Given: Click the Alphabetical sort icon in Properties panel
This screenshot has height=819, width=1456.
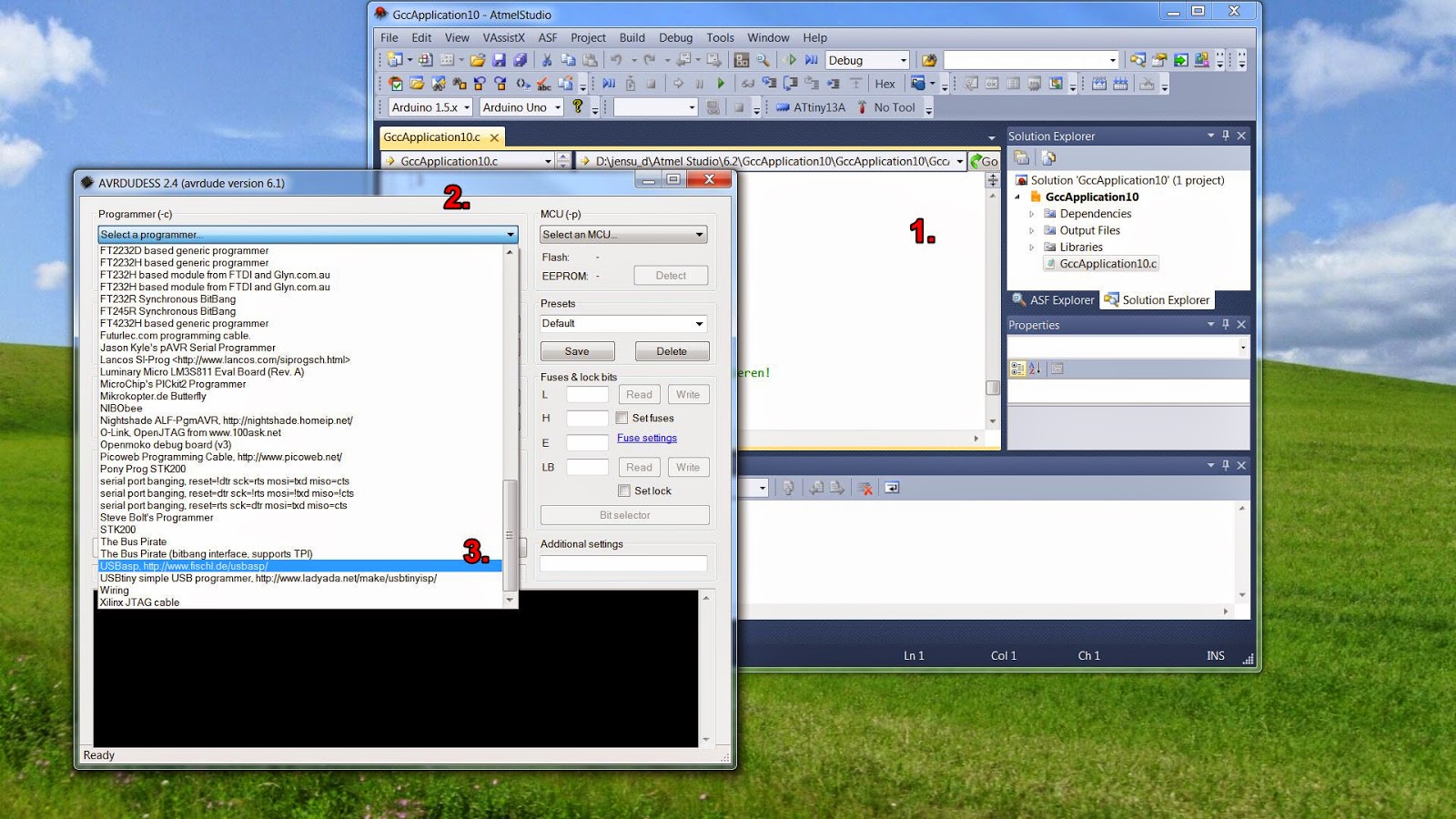Looking at the screenshot, I should coord(1035,369).
